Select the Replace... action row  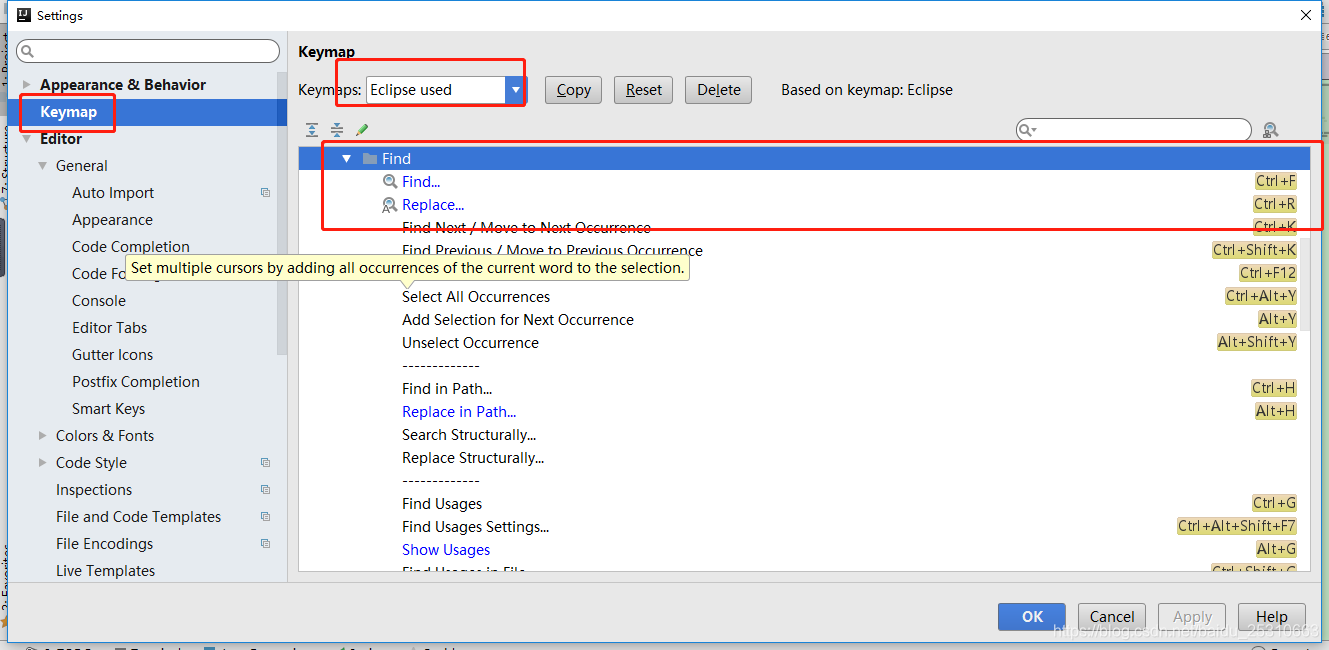tap(804, 205)
